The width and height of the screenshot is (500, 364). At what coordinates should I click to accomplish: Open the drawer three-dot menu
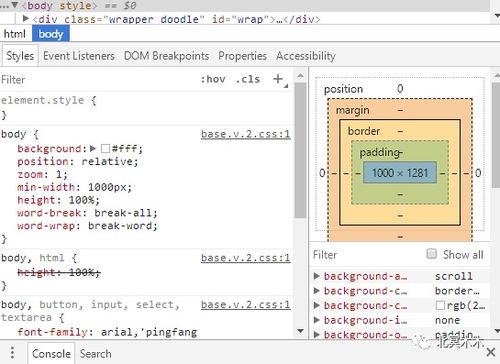(12, 353)
